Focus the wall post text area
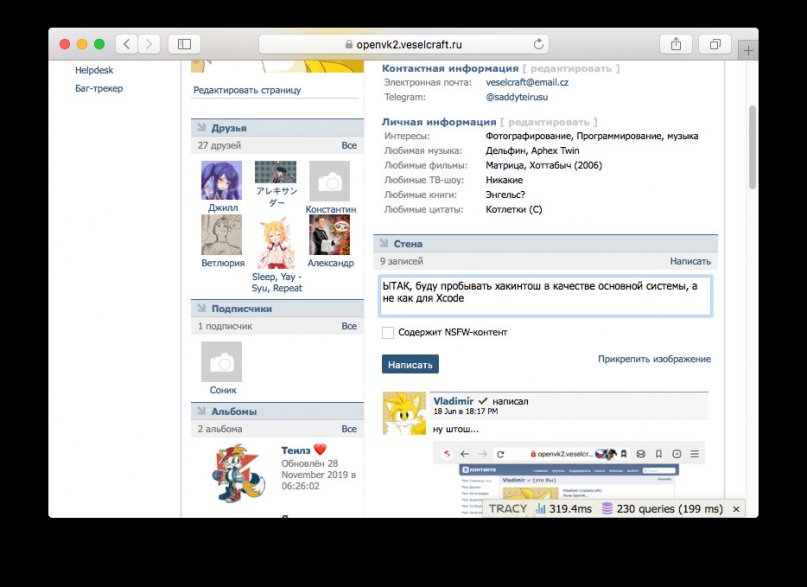807x587 pixels. 546,296
